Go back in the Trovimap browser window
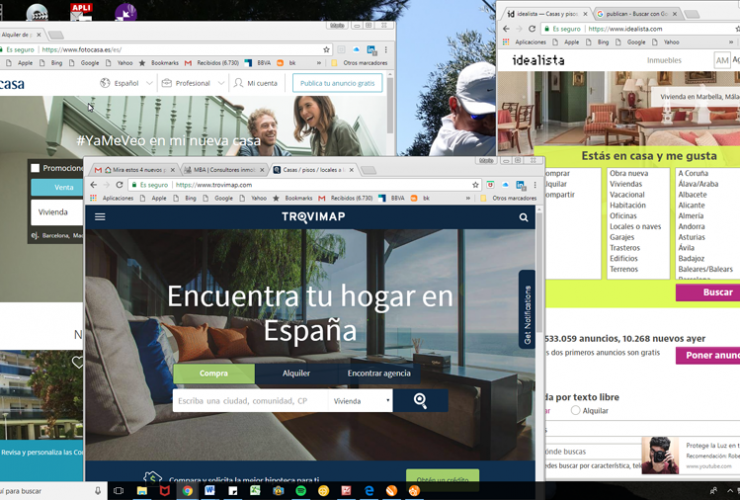The width and height of the screenshot is (740, 500). pos(93,185)
